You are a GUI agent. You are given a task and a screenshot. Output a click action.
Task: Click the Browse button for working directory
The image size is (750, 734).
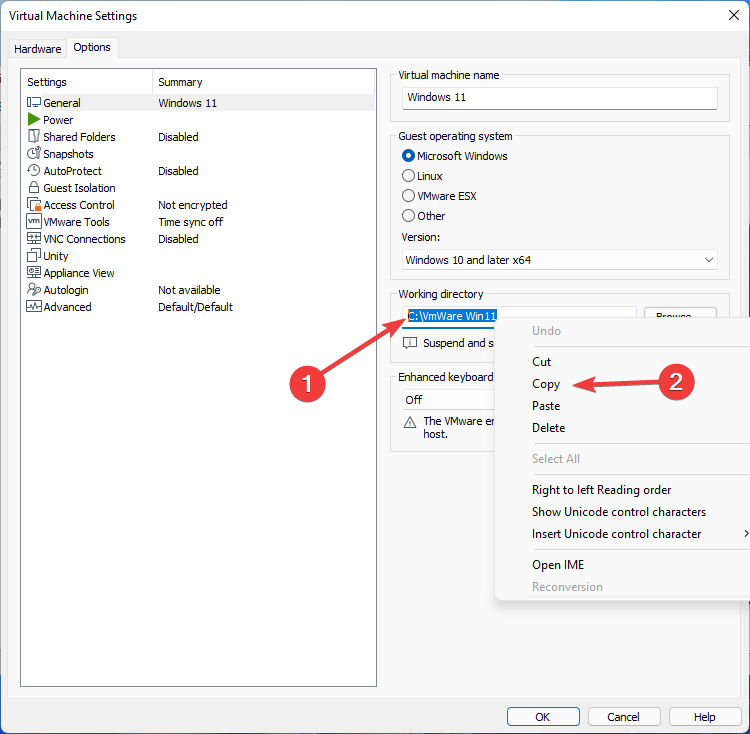(680, 312)
